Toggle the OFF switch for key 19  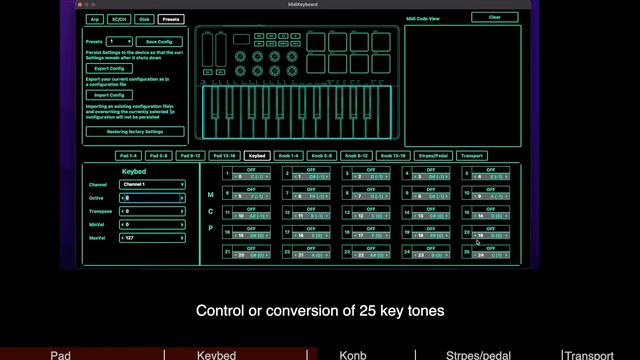point(431,229)
